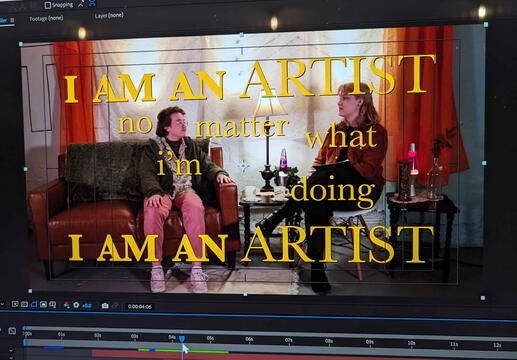
Task: Click bottom-center layer transform handle
Action: (245, 294)
